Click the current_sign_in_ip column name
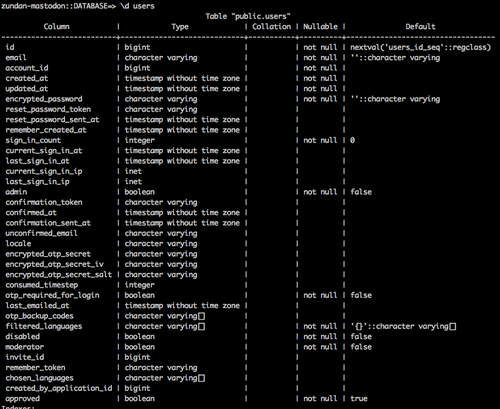The image size is (500, 409). point(44,171)
